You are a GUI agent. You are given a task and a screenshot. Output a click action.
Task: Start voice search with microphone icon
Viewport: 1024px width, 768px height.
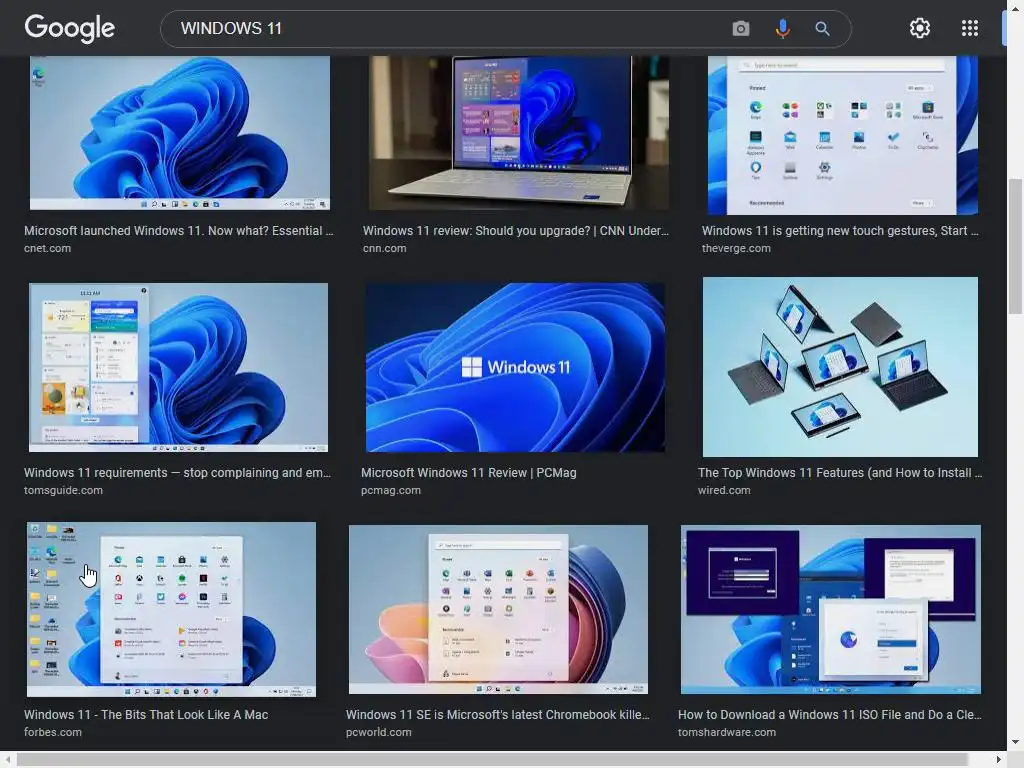pyautogui.click(x=782, y=29)
